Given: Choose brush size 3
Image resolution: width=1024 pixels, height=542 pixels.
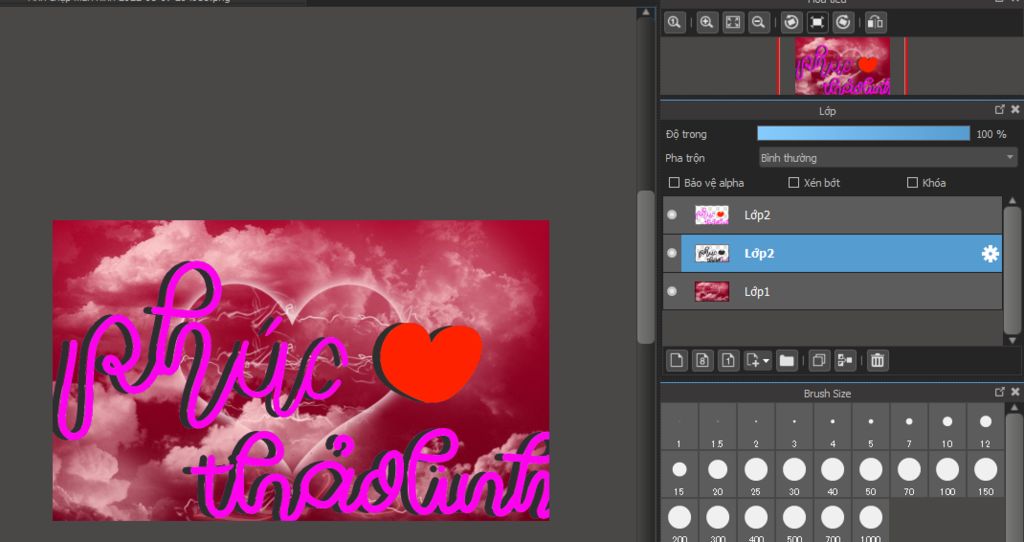Looking at the screenshot, I should click(x=794, y=426).
